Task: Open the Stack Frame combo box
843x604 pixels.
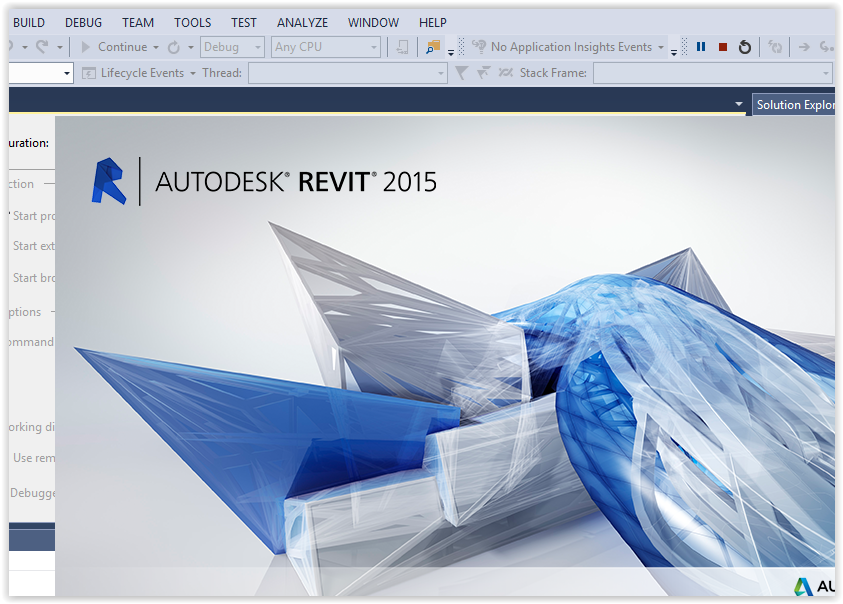Action: pos(713,73)
